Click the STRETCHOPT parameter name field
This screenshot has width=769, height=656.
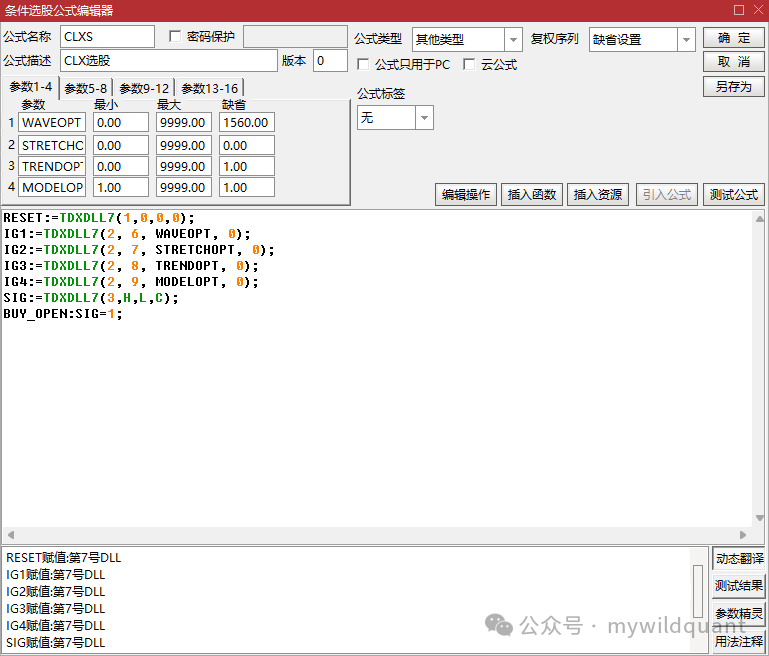click(x=52, y=146)
